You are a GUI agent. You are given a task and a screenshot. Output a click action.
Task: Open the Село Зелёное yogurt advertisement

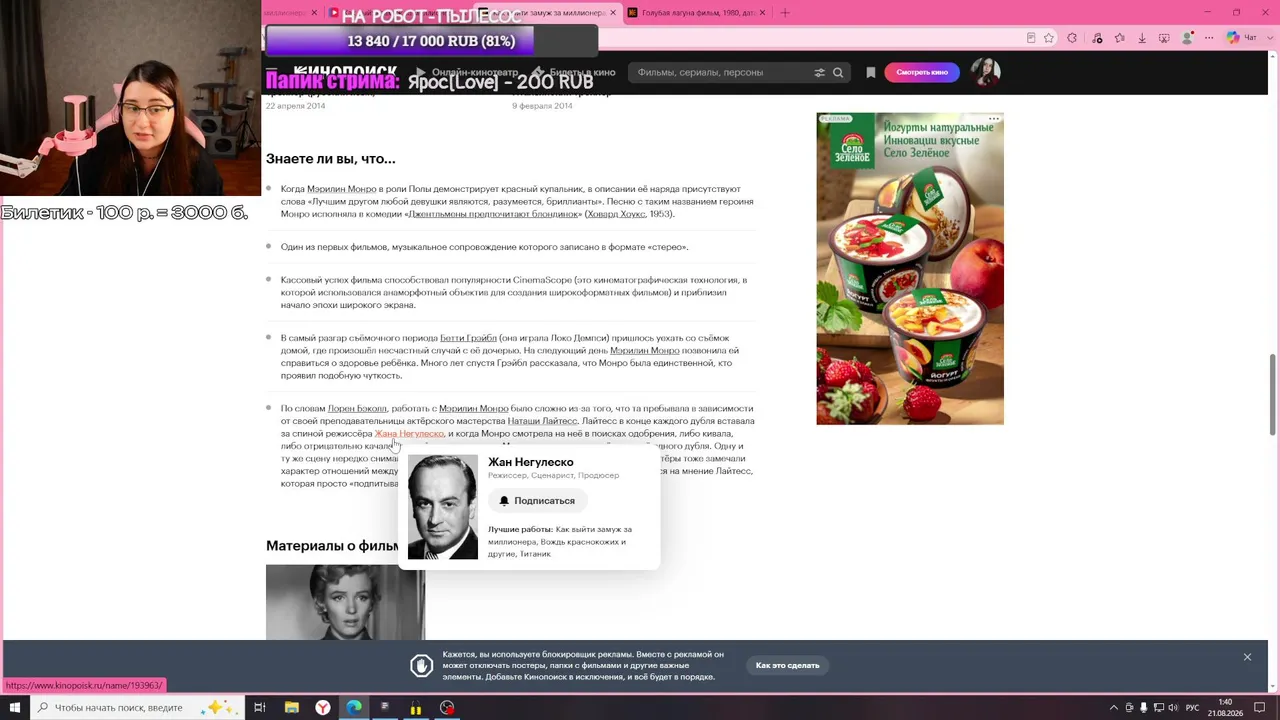point(910,269)
